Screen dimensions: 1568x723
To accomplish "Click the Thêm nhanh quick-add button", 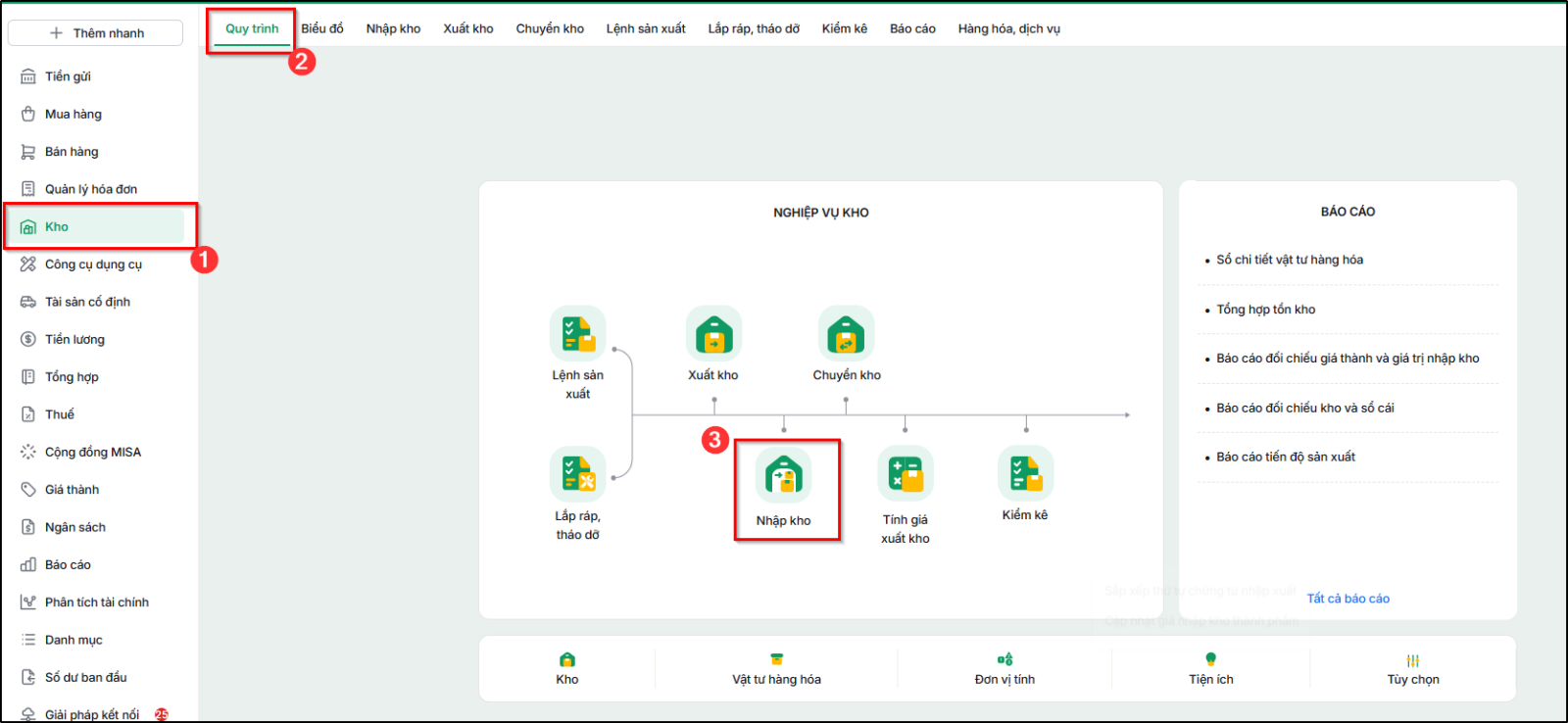I will coord(95,33).
